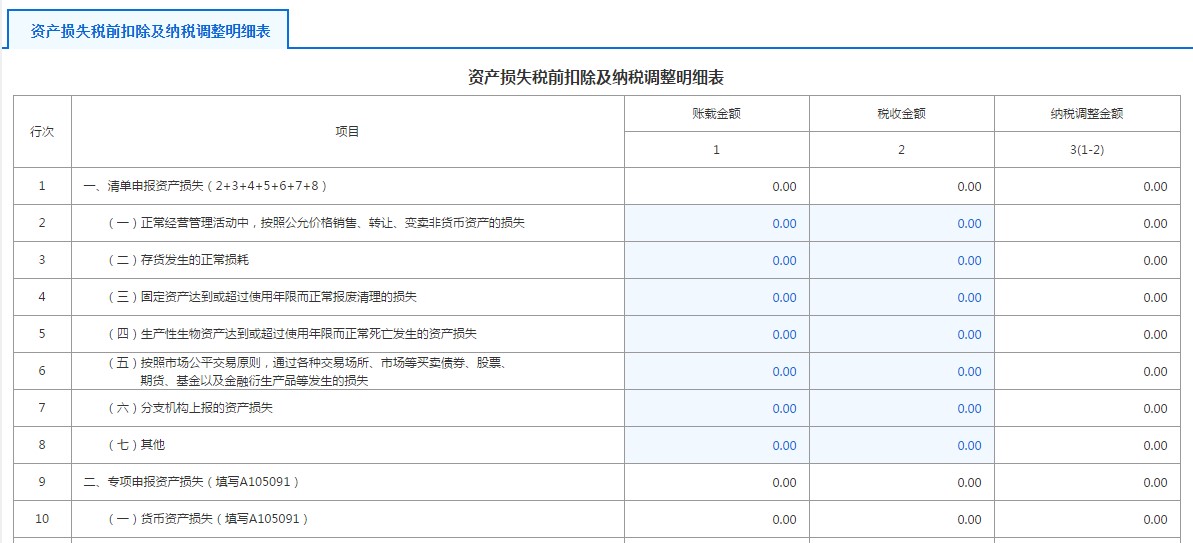Click row 1 税收金额 total 0.00
The image size is (1193, 543).
click(x=969, y=186)
